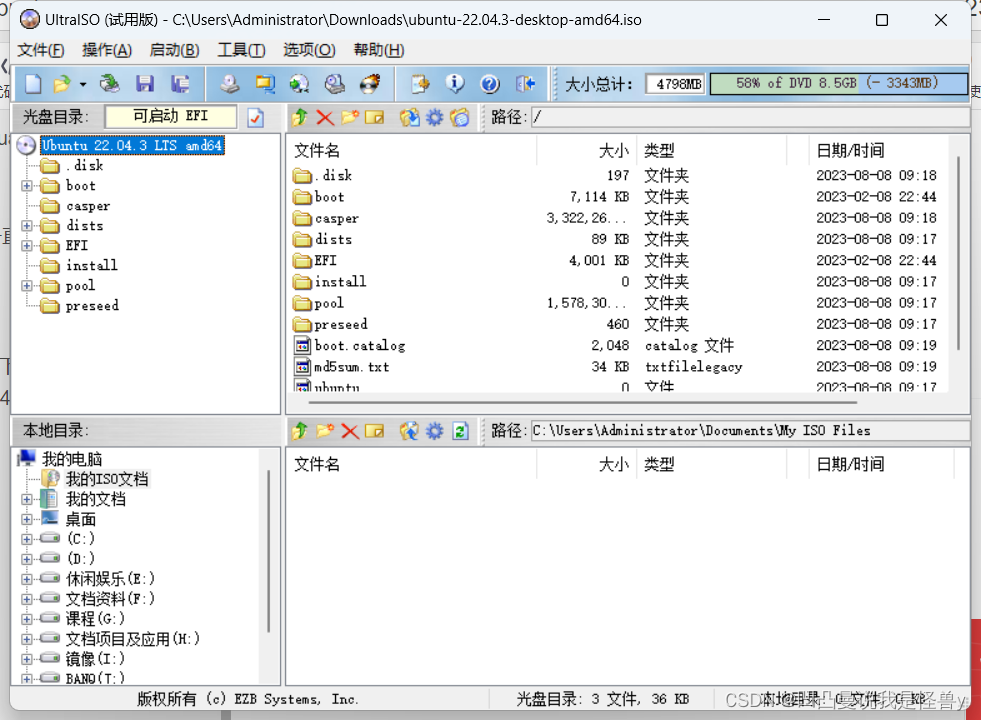Open the 文件(F) menu

click(41, 50)
